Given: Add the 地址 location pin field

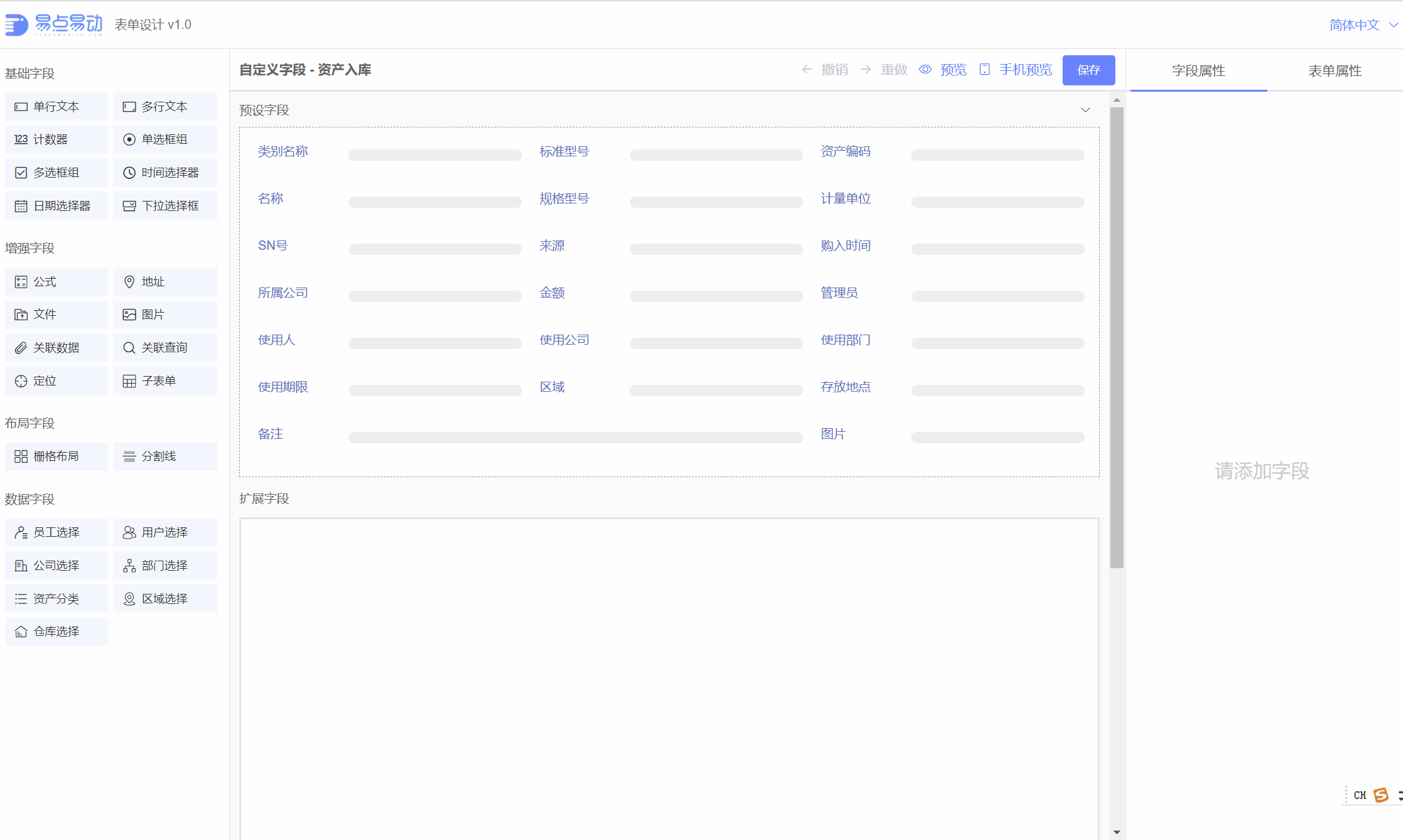Looking at the screenshot, I should pos(165,282).
